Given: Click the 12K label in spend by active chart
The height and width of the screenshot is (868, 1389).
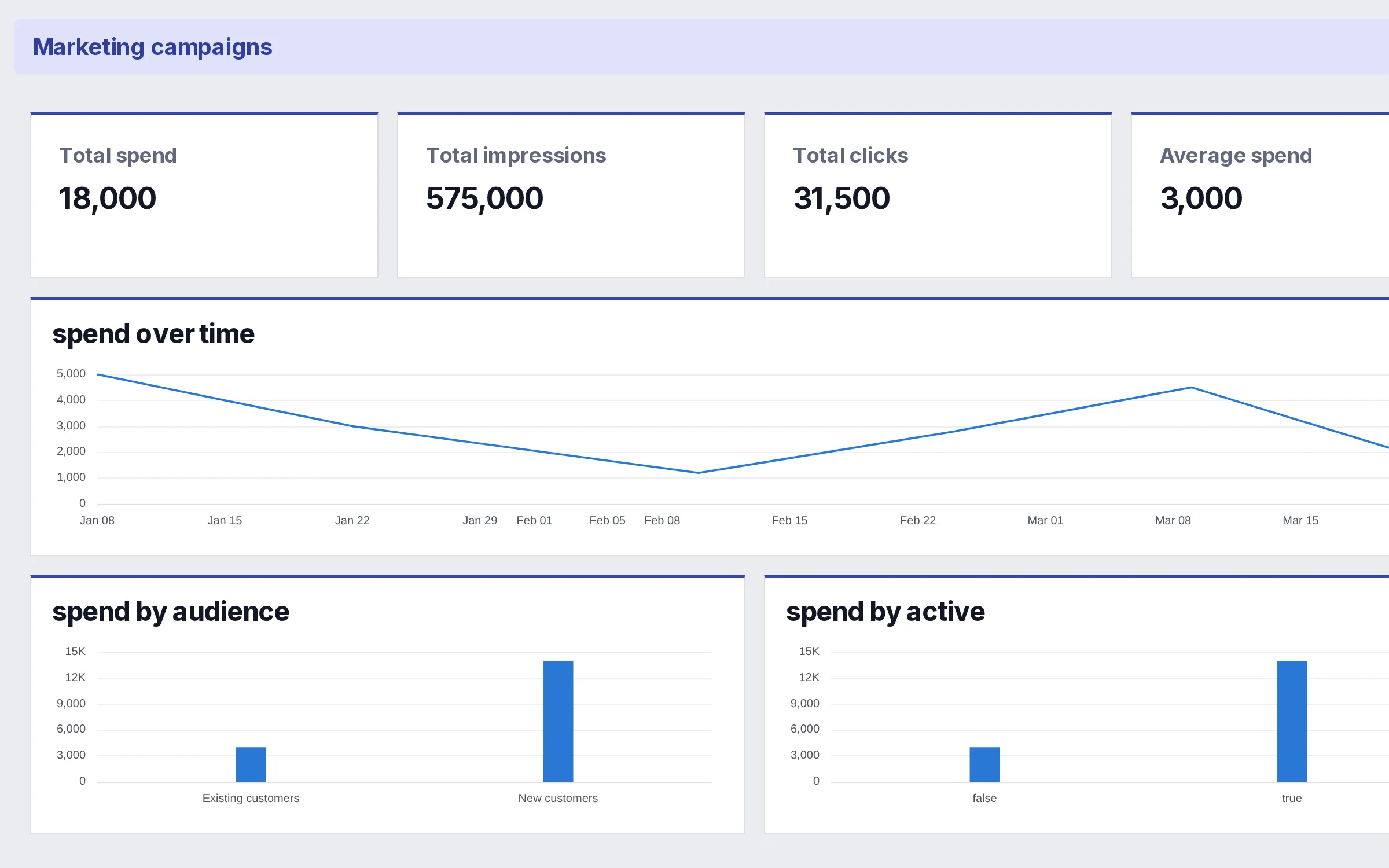Looking at the screenshot, I should point(809,677).
